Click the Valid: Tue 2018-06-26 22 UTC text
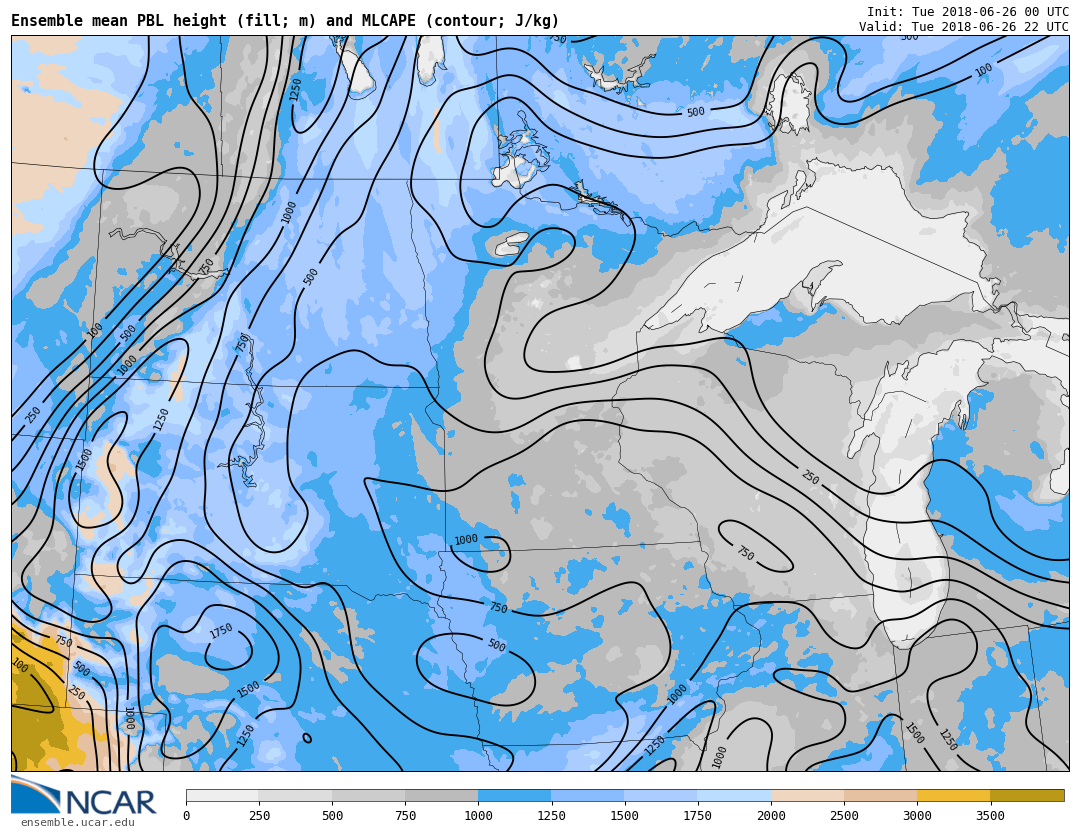Viewport: 1080px width, 834px height. pos(964,26)
